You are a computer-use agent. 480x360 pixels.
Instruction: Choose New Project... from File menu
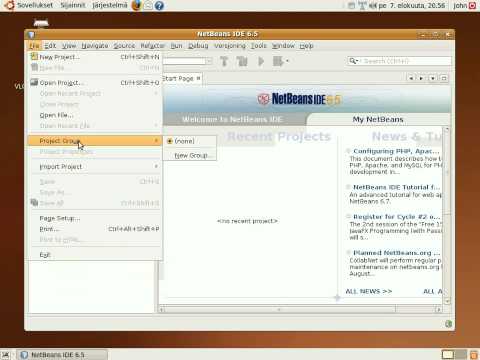click(x=95, y=57)
